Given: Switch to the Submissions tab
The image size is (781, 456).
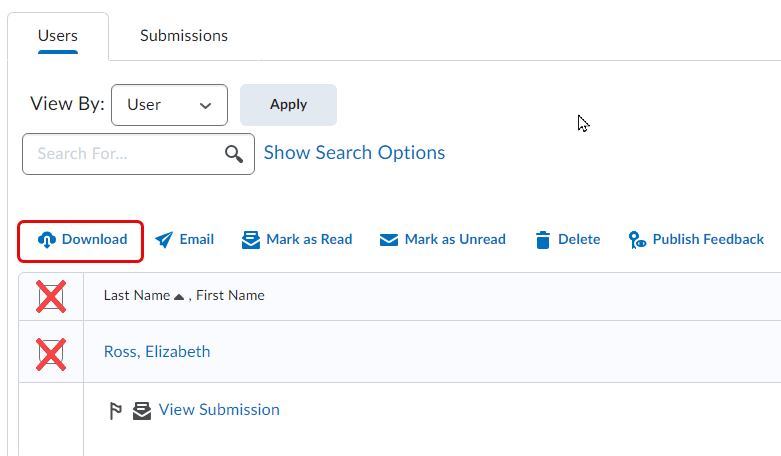Looking at the screenshot, I should pos(184,36).
